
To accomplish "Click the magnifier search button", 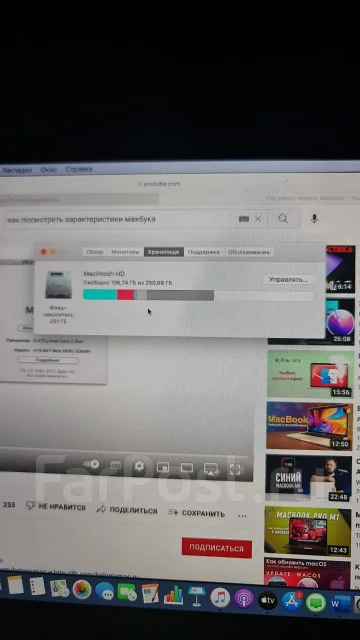I will click(x=283, y=219).
